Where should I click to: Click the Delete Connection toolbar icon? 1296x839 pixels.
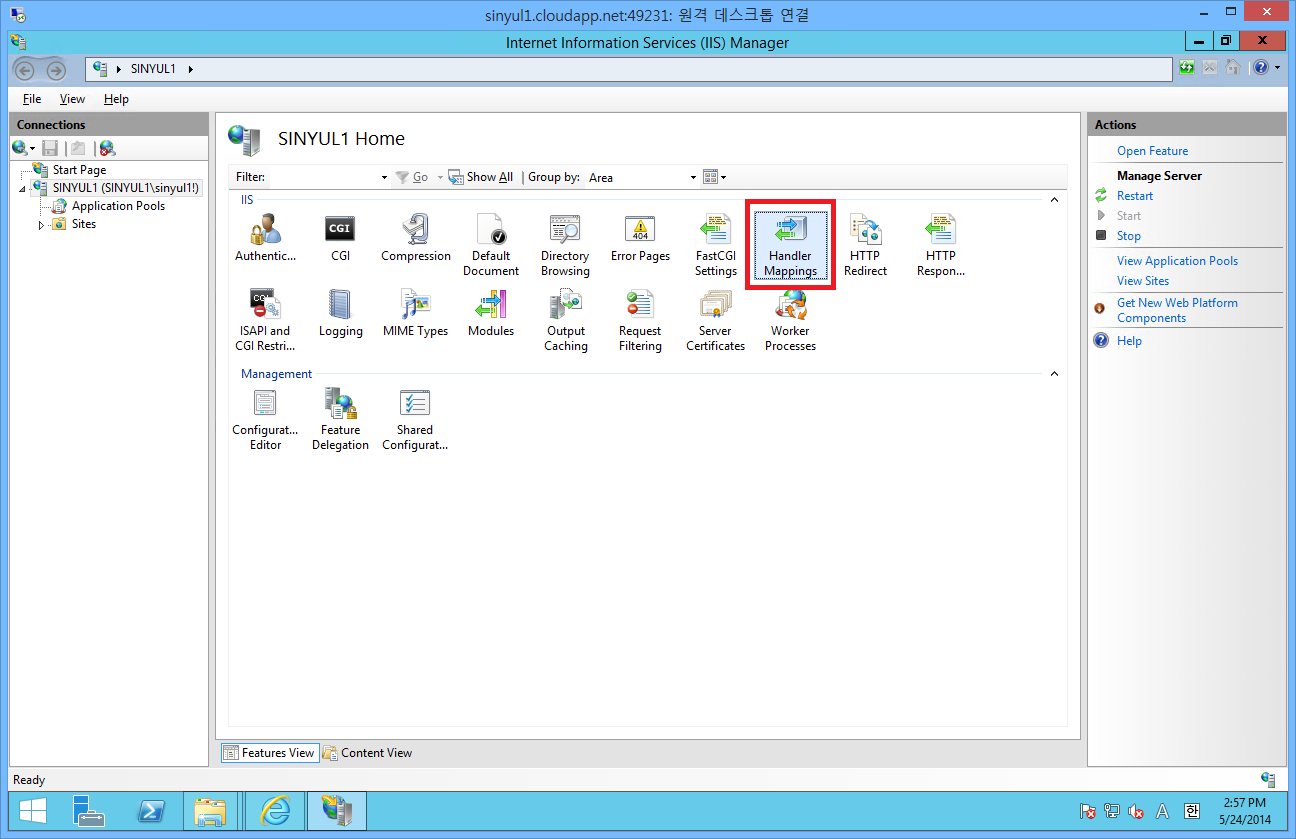pos(107,148)
